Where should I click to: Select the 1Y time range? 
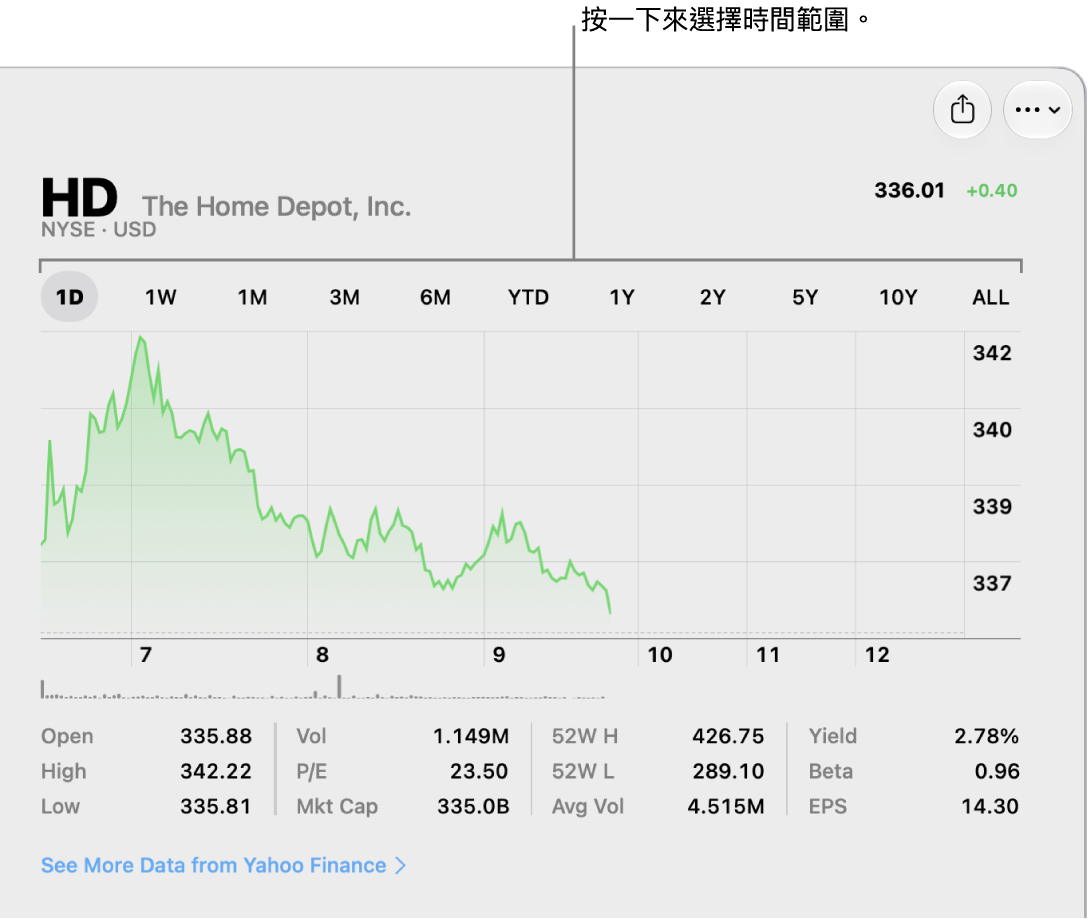[x=622, y=297]
